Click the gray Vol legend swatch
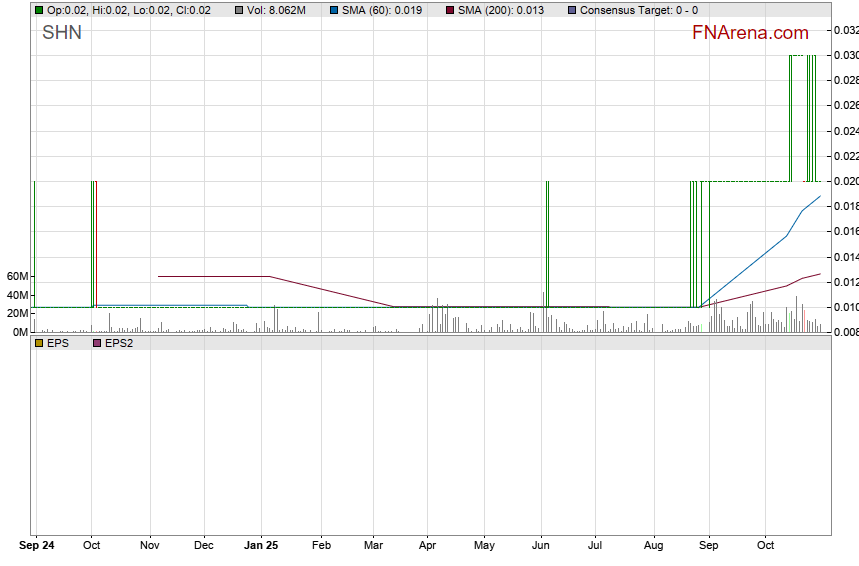Image resolution: width=859 pixels, height=566 pixels. 240,10
